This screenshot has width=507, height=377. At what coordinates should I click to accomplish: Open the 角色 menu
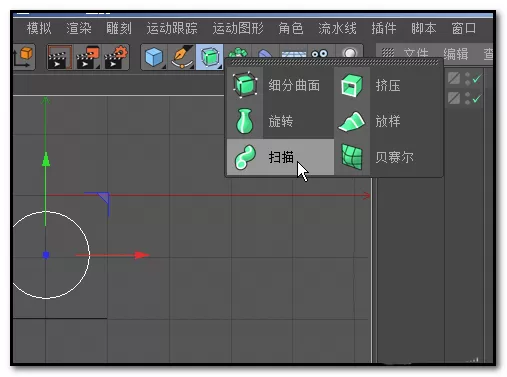[x=291, y=28]
